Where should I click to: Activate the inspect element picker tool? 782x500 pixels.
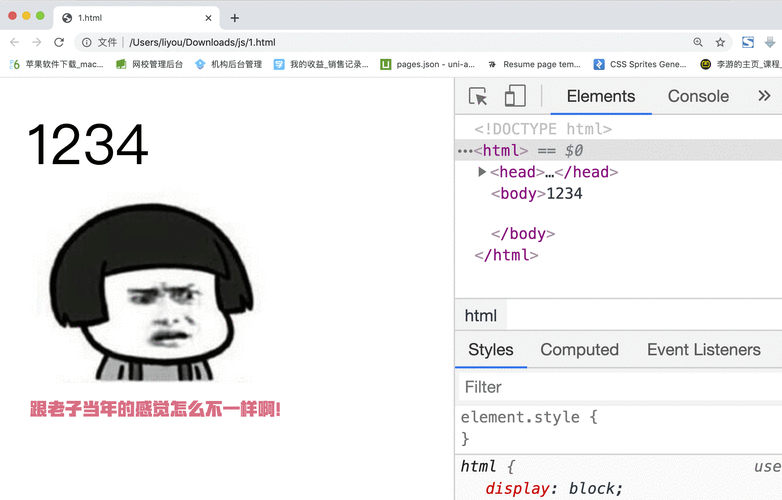[478, 96]
